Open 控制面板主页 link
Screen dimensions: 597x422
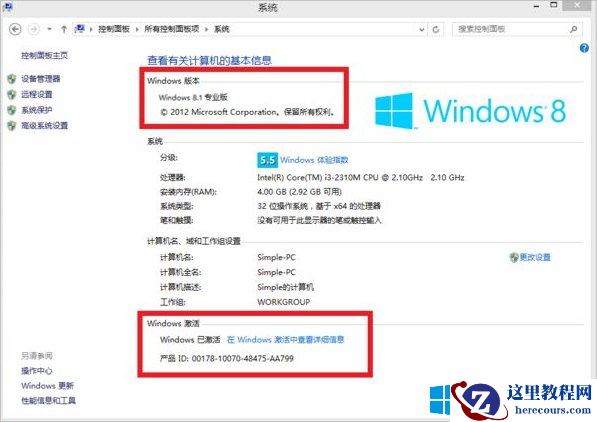click(45, 56)
